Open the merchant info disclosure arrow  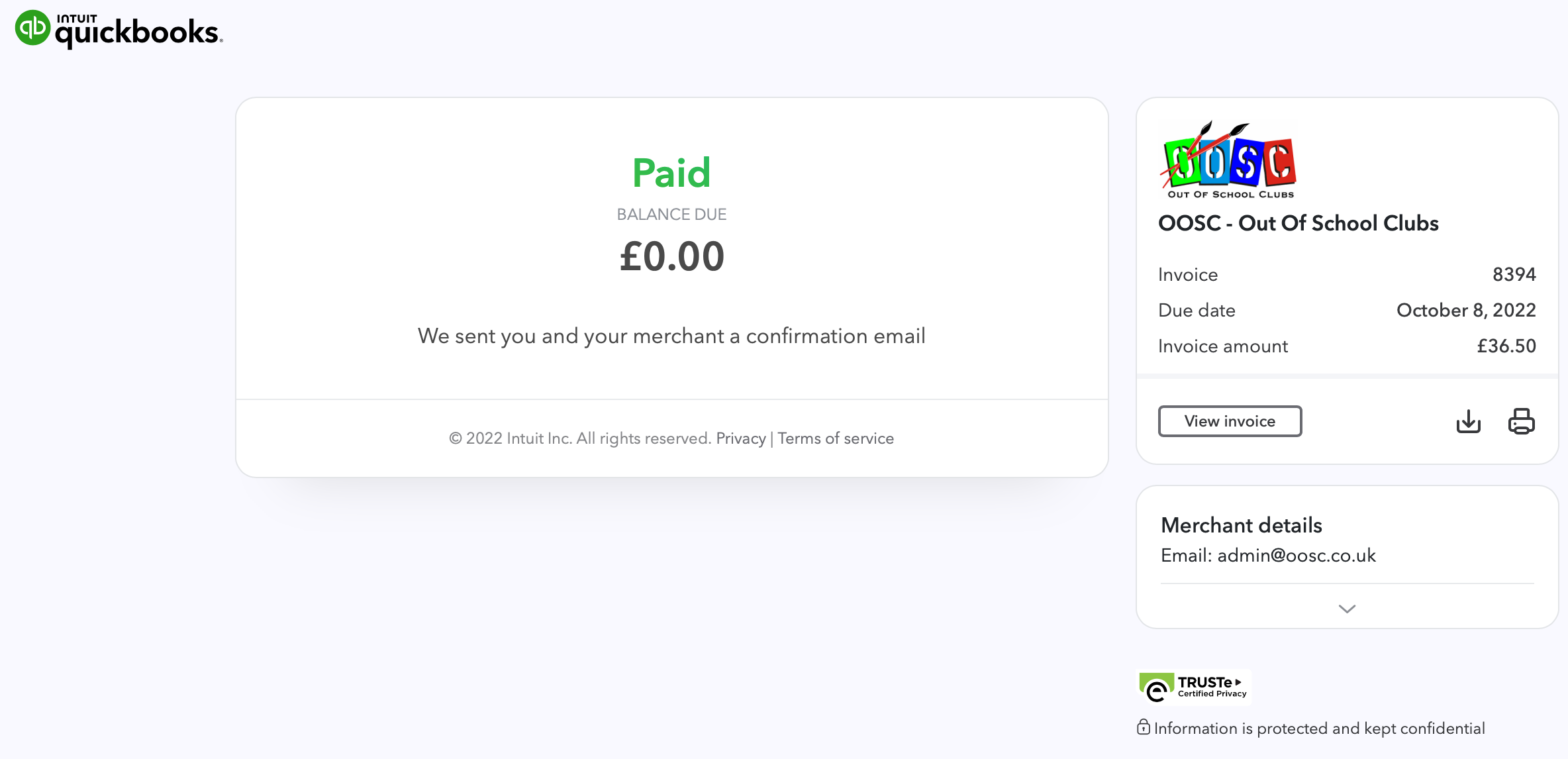click(x=1346, y=608)
